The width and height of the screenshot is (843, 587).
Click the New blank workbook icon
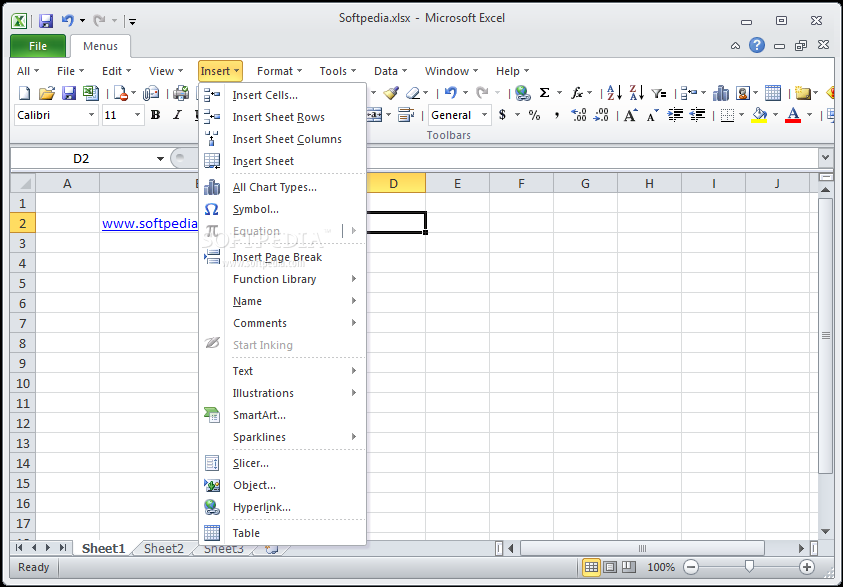(x=24, y=93)
